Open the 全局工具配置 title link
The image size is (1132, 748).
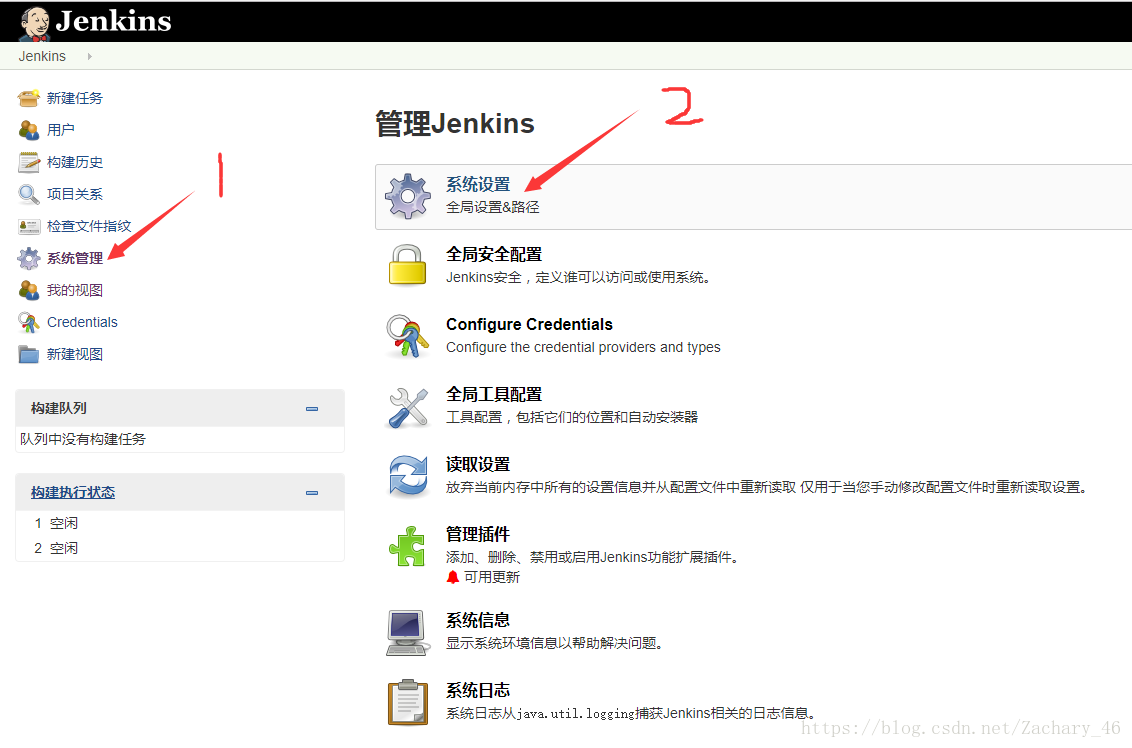tap(494, 395)
